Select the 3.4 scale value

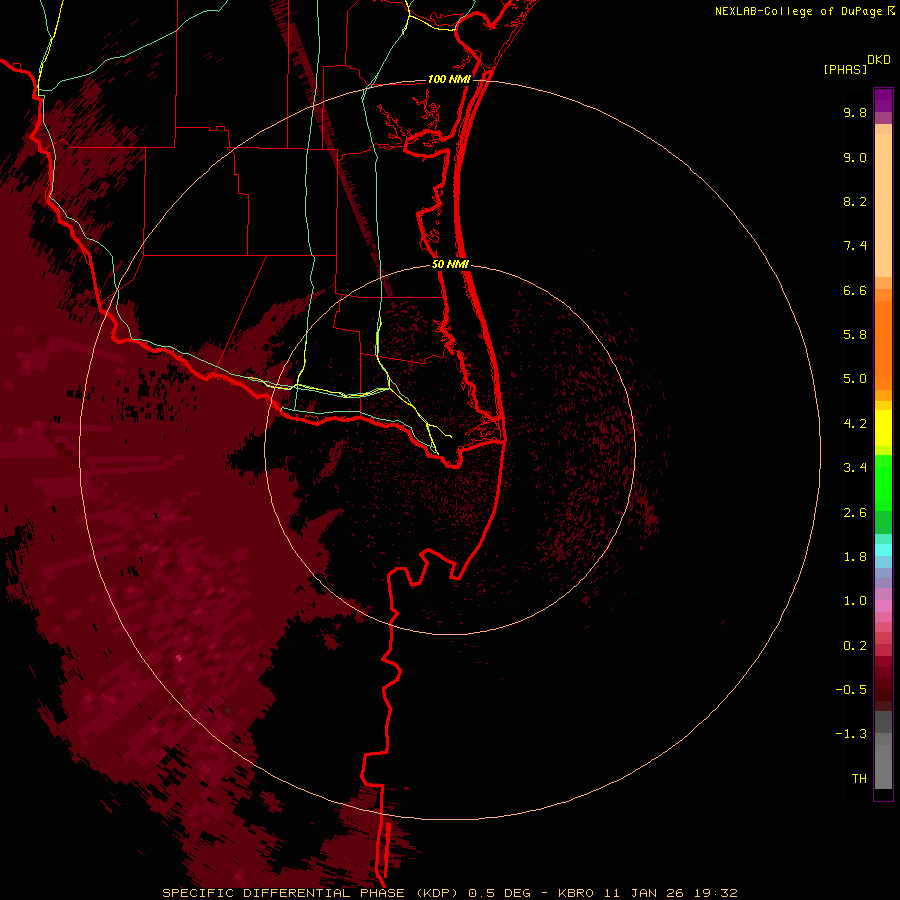855,468
